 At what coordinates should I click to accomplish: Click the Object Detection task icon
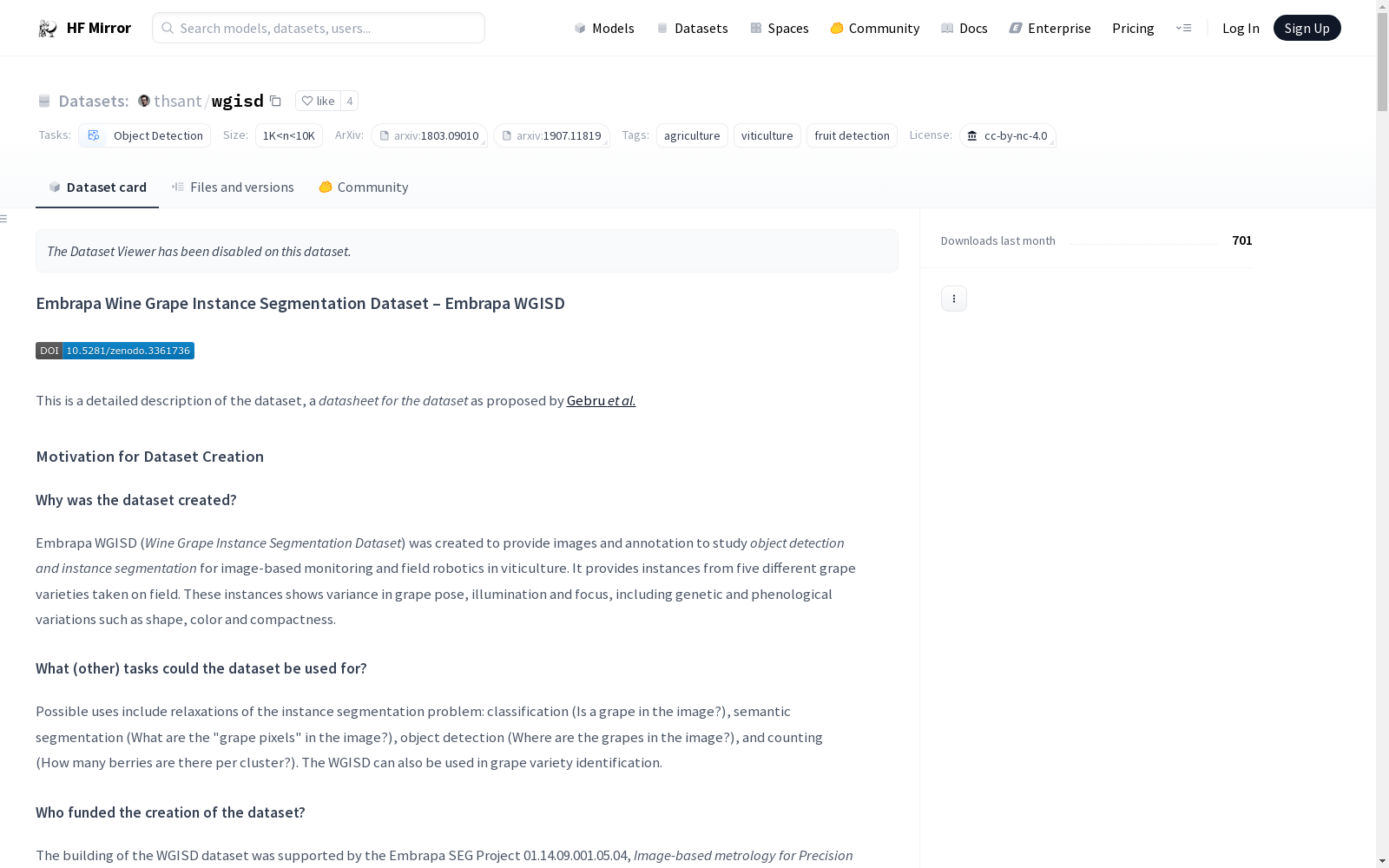[94, 135]
